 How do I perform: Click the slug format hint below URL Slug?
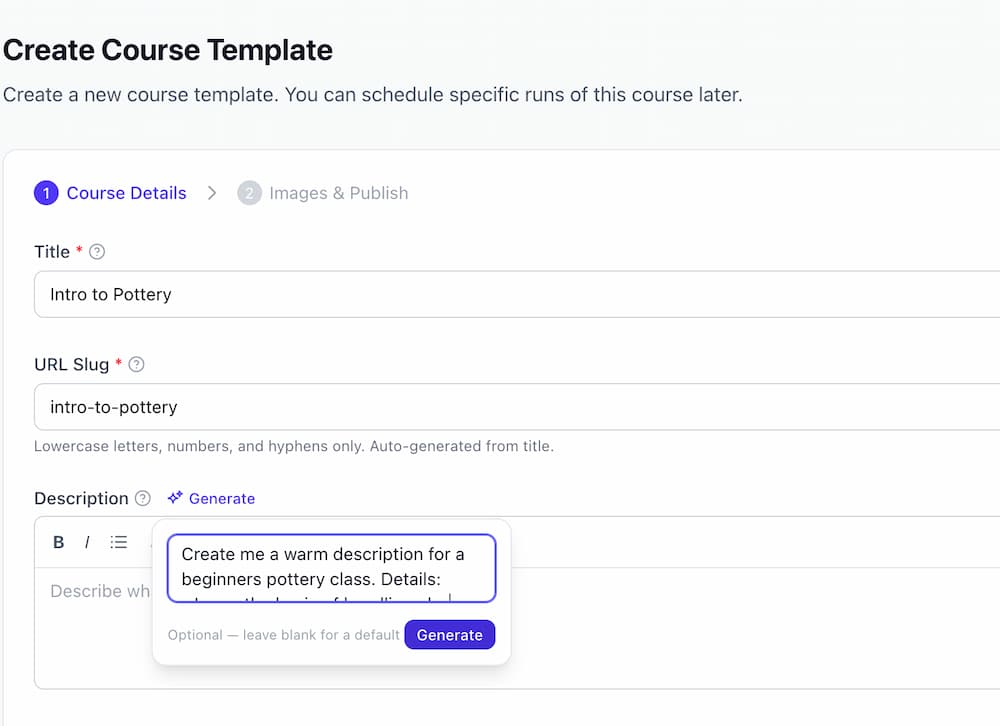[294, 446]
